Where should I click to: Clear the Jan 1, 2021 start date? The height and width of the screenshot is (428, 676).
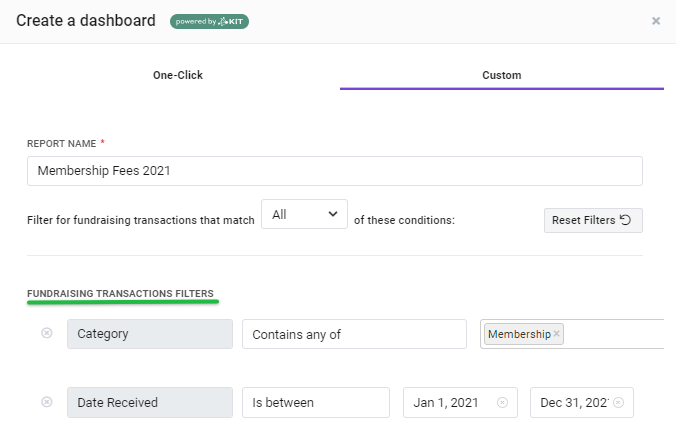pos(502,402)
